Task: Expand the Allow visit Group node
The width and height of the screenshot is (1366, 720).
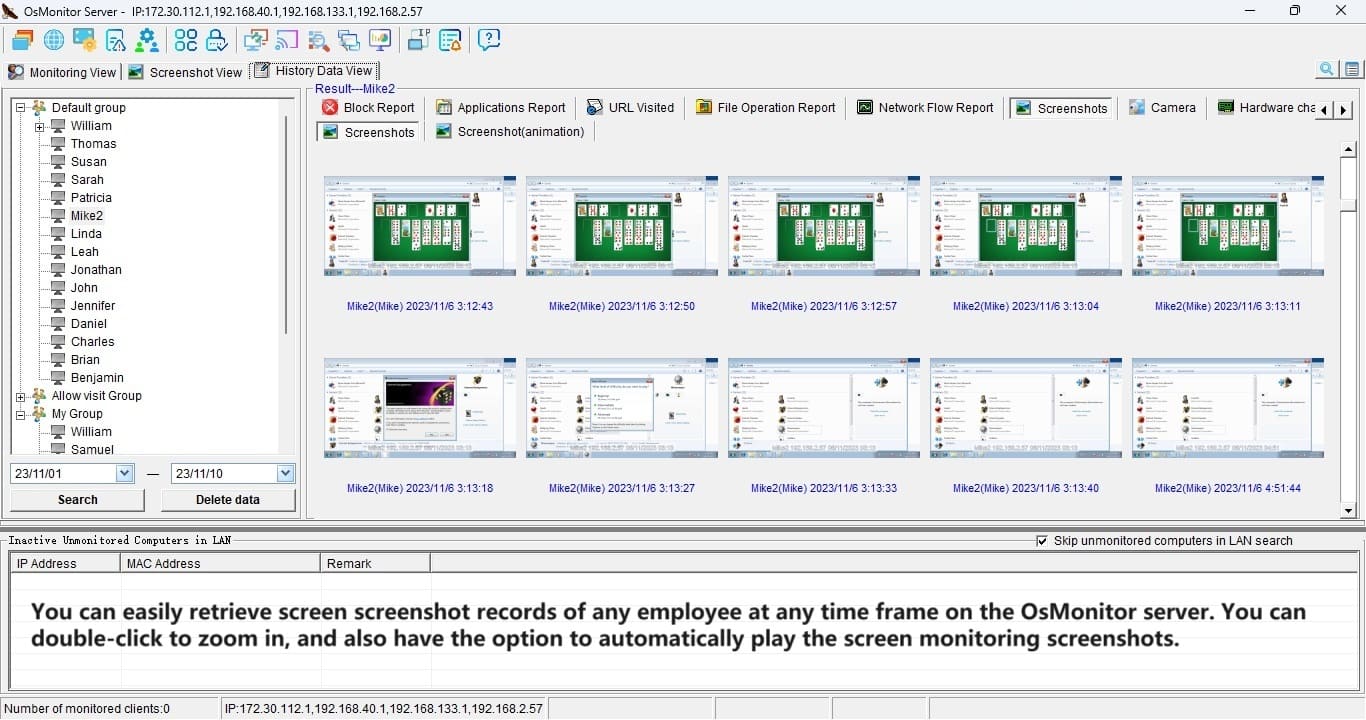Action: coord(20,396)
